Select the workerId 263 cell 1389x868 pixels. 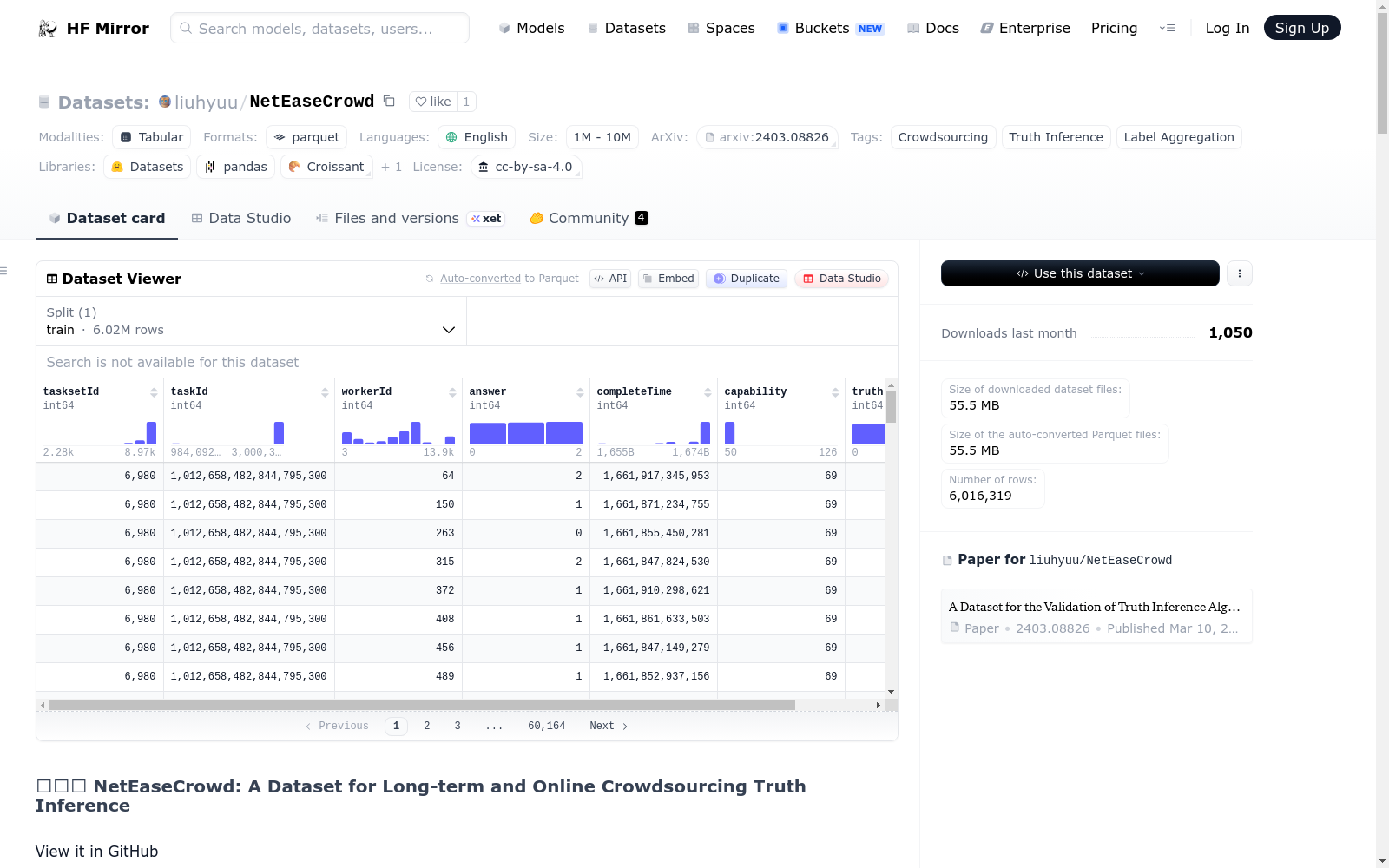tap(398, 533)
